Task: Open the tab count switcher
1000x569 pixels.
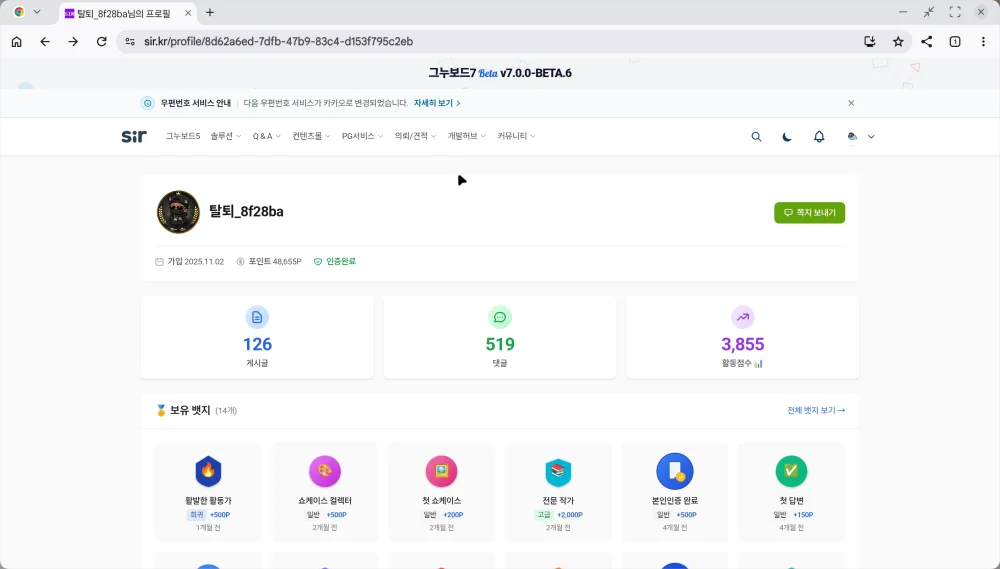Action: click(955, 41)
